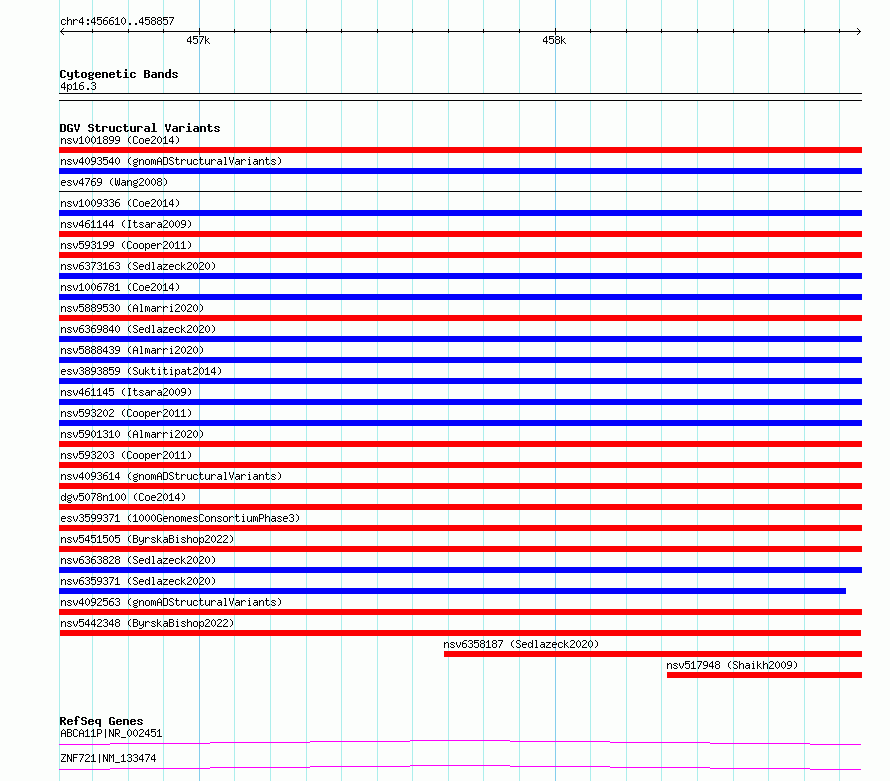890x781 pixels.
Task: Click the nsv1006781 (Coe2014) label
Action: point(120,287)
